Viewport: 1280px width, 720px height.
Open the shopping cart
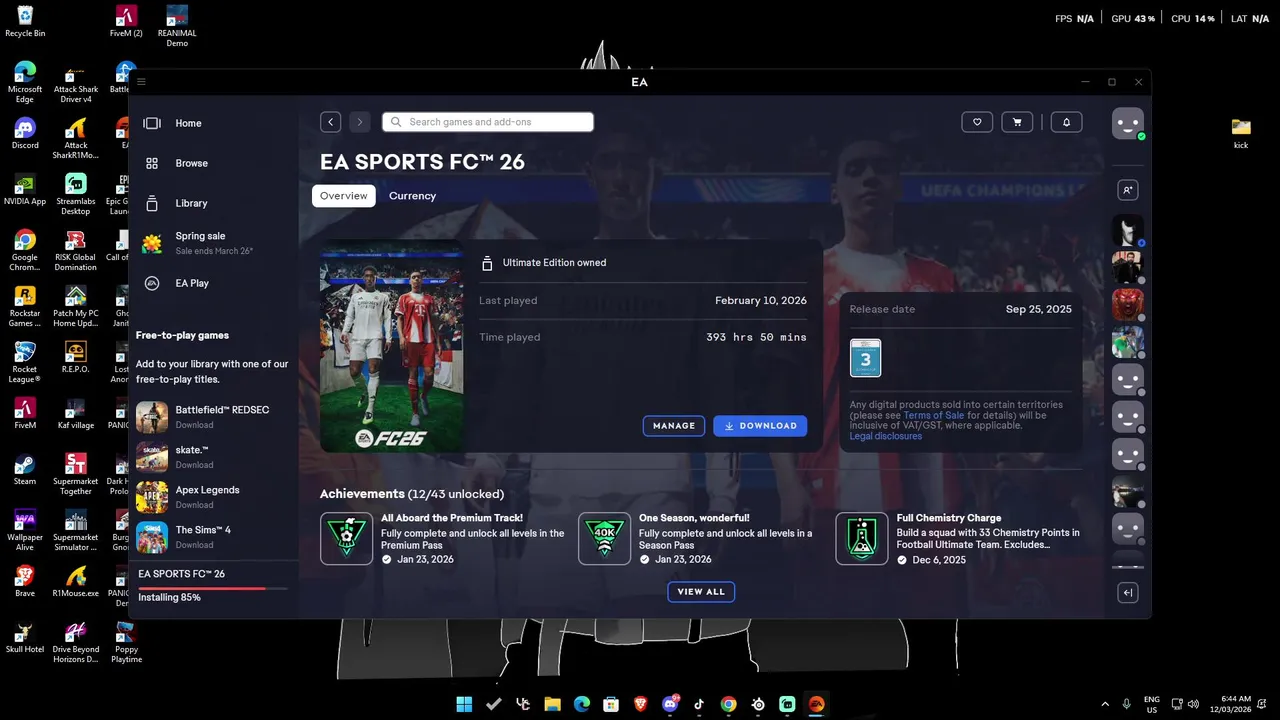pyautogui.click(x=1017, y=122)
